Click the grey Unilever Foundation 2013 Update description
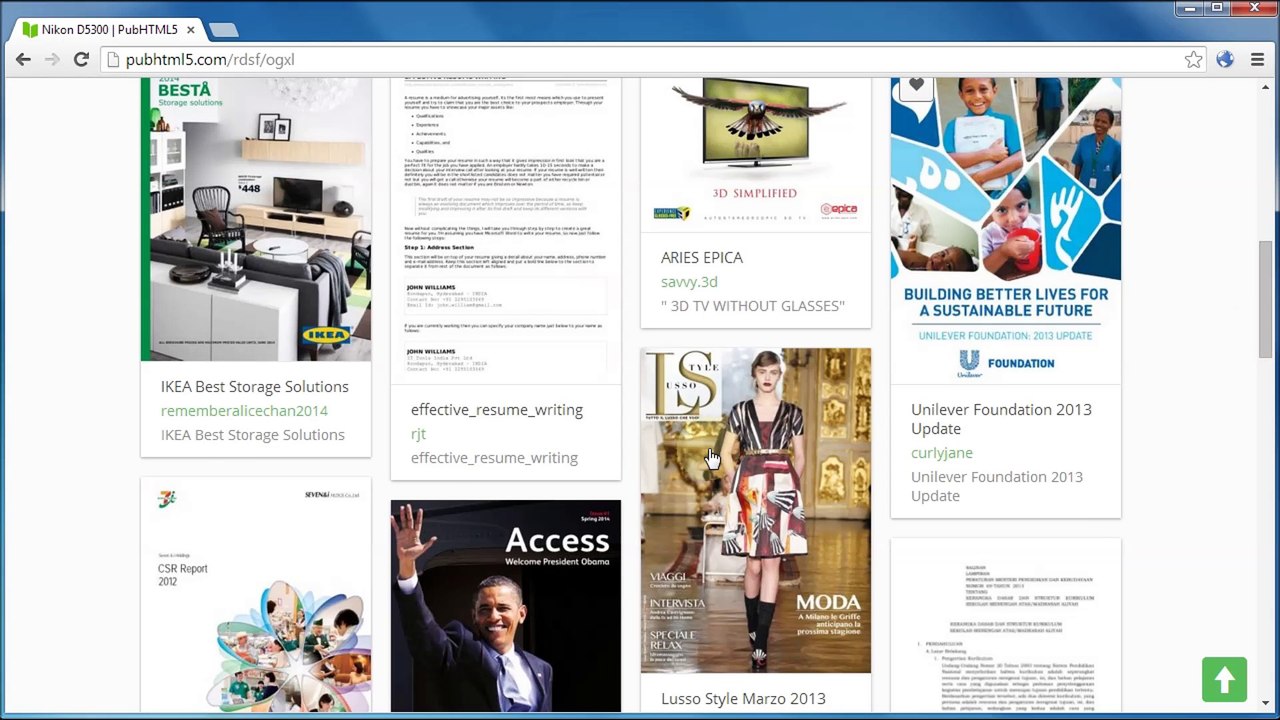The width and height of the screenshot is (1280, 720). click(x=997, y=486)
